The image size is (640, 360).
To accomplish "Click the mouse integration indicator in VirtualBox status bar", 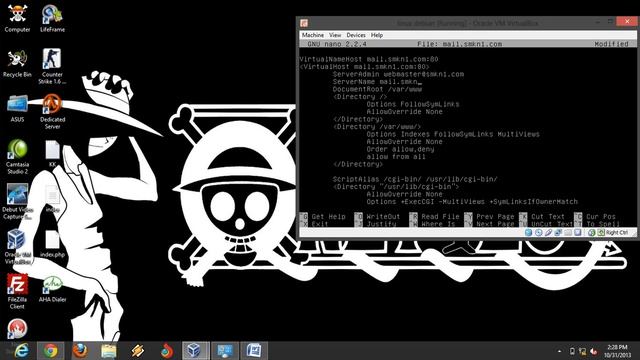I will (591, 233).
